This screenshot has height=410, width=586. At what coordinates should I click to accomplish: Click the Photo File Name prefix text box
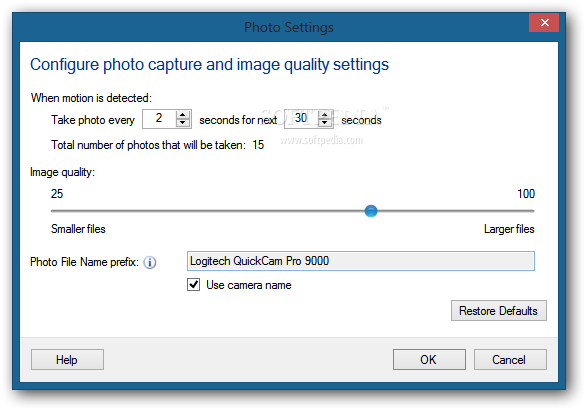click(x=361, y=261)
